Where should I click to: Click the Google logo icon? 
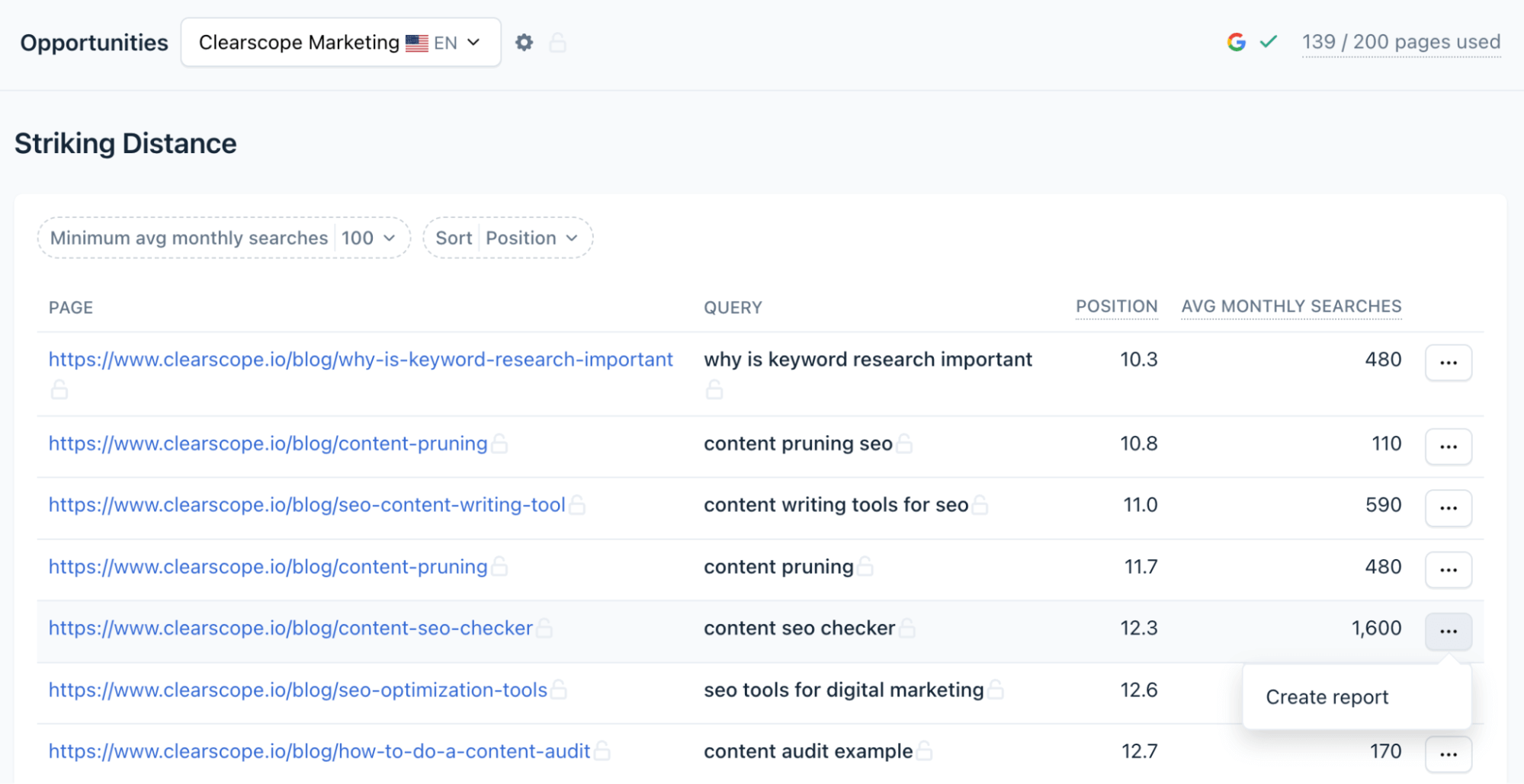point(1237,42)
